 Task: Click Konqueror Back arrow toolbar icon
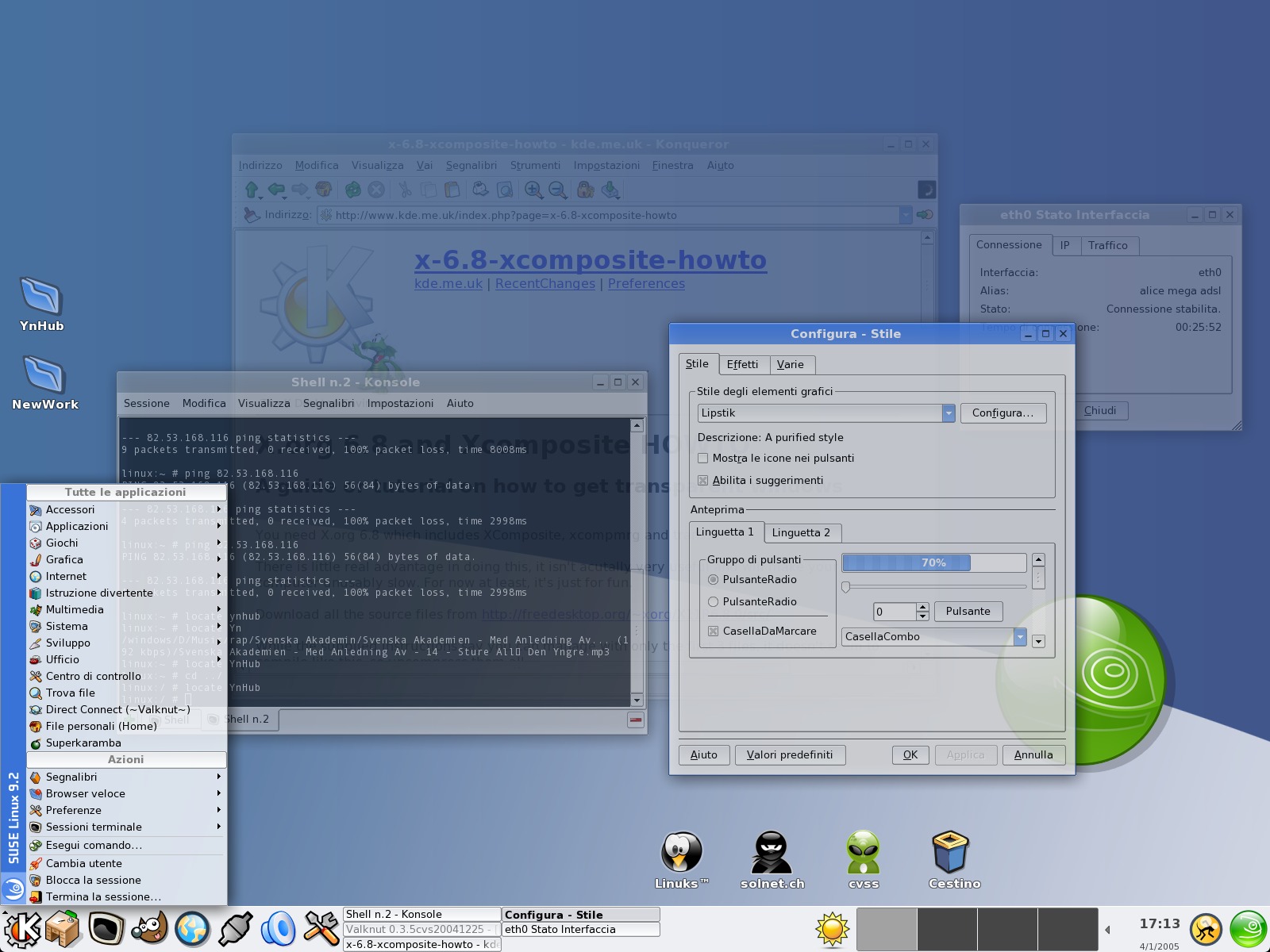(275, 190)
